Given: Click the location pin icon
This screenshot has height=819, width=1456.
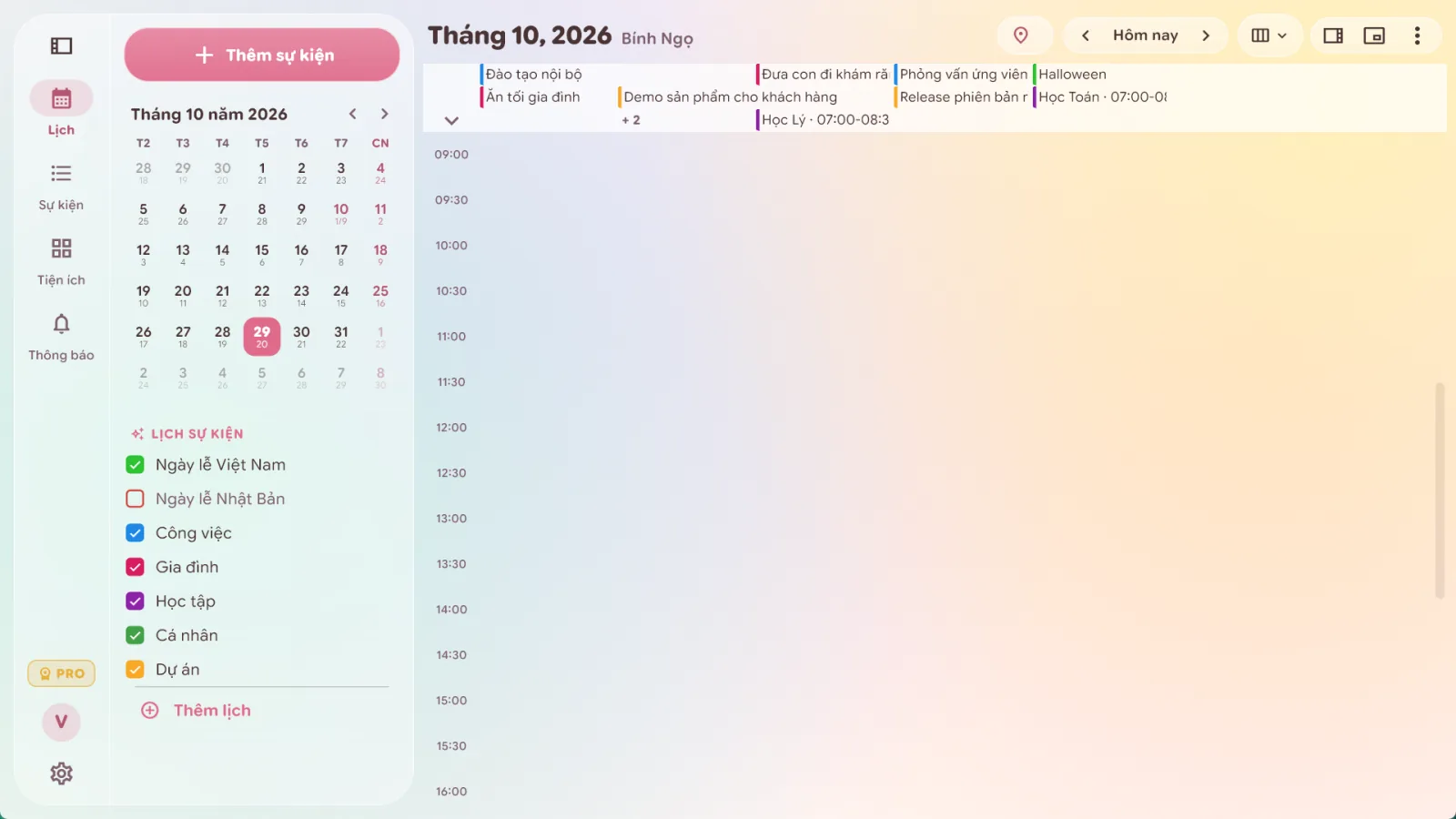Looking at the screenshot, I should click(1021, 35).
